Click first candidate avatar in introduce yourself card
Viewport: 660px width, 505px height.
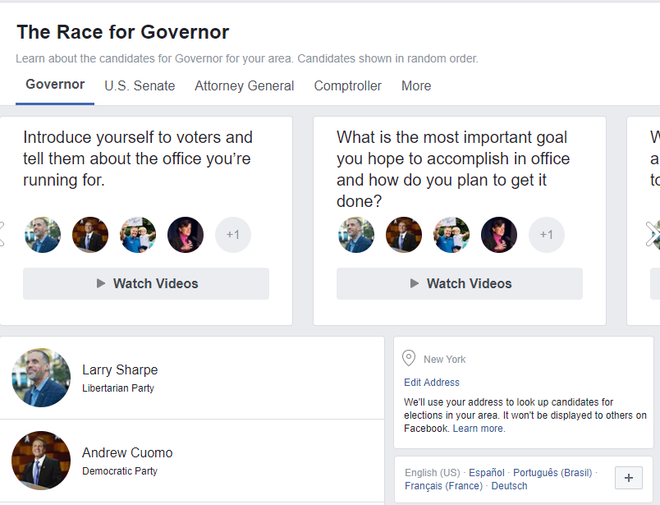point(43,235)
